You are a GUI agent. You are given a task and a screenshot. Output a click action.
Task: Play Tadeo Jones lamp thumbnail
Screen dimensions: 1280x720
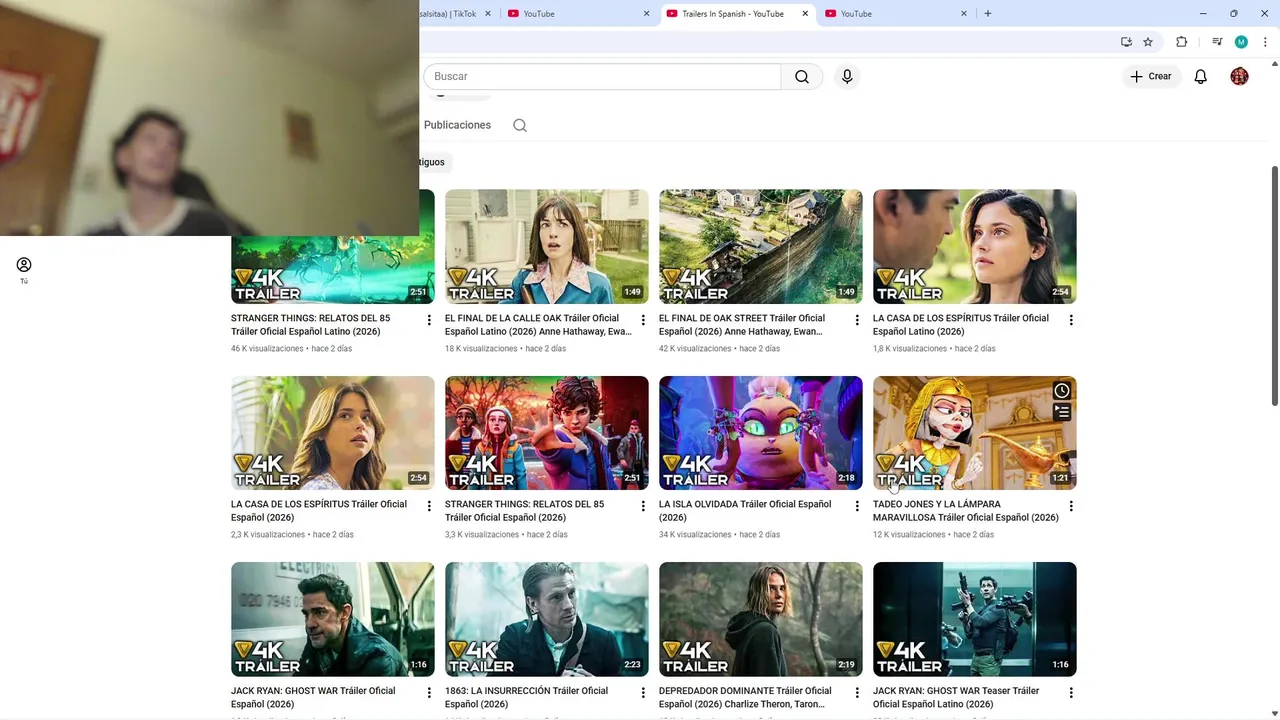975,432
